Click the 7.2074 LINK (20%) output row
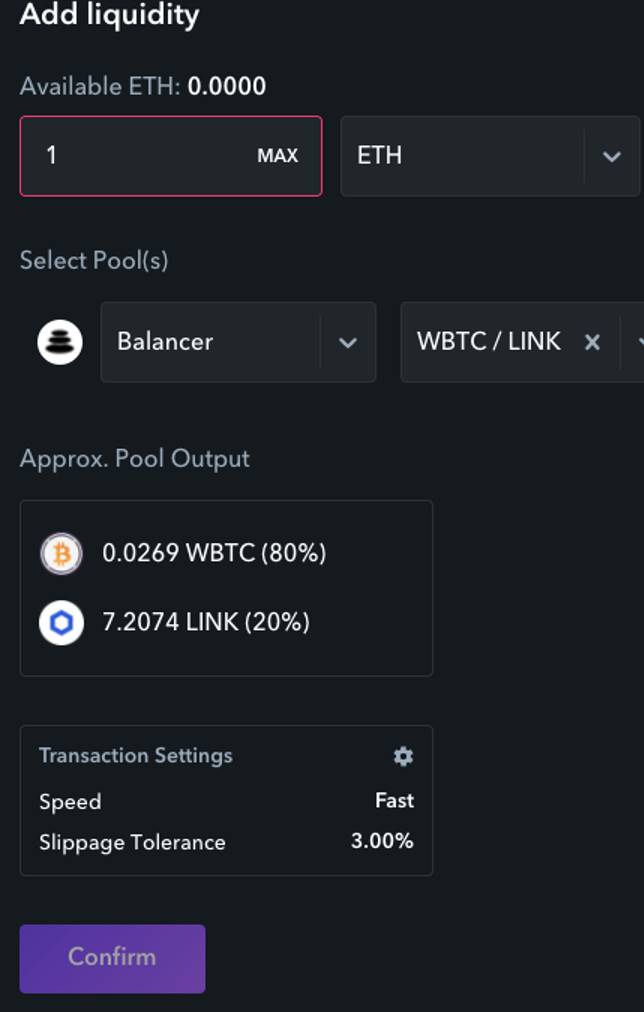The width and height of the screenshot is (644, 1012). point(206,622)
